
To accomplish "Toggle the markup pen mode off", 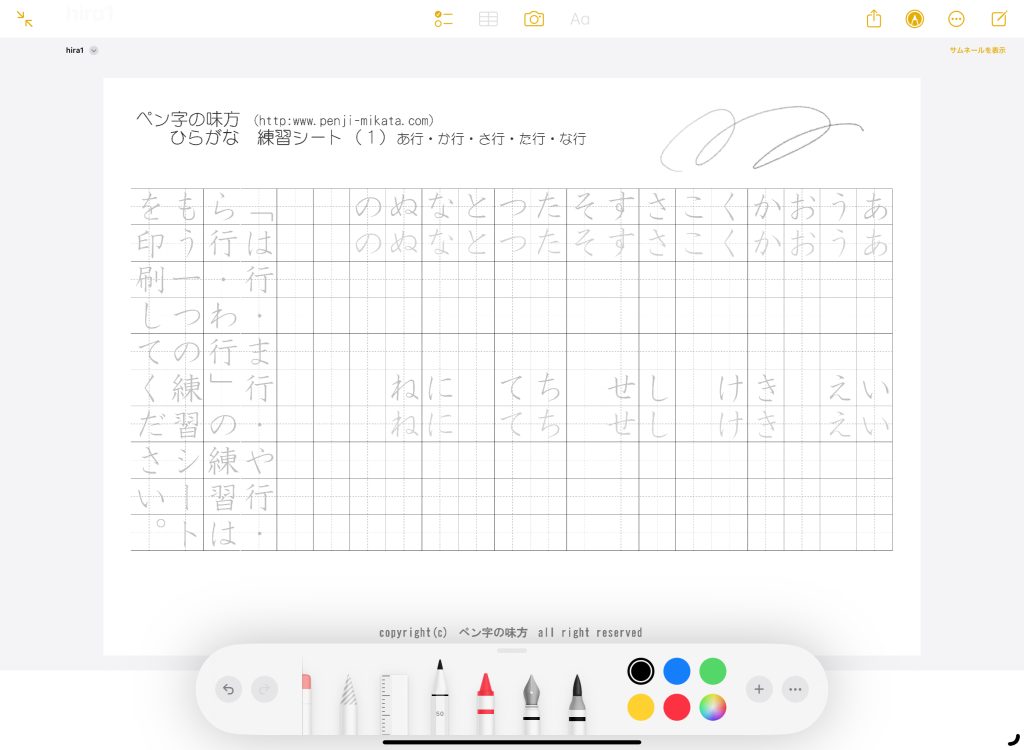I will pos(914,19).
